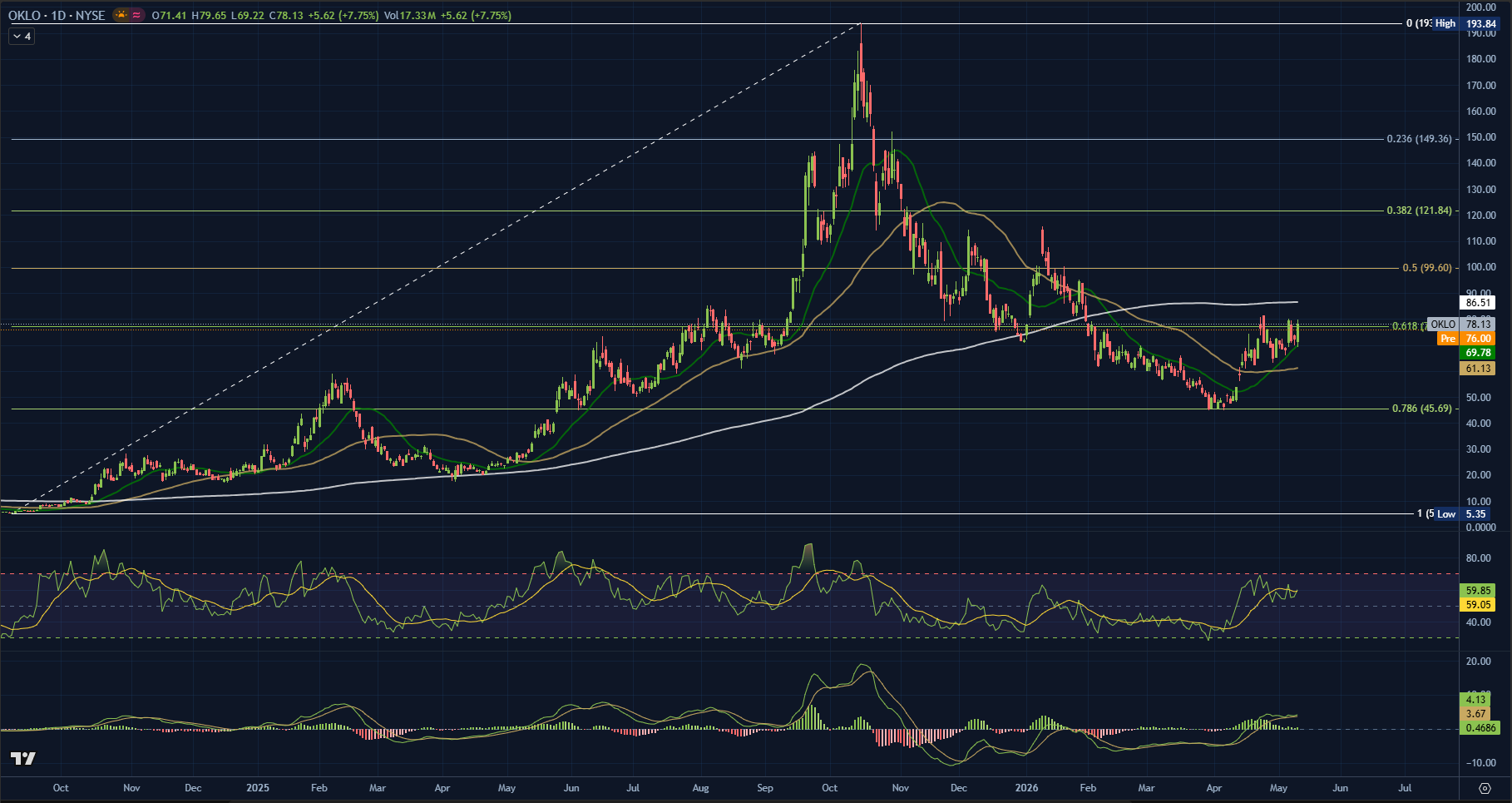Click the L69.22 low value
Image resolution: width=1512 pixels, height=803 pixels.
click(x=247, y=16)
